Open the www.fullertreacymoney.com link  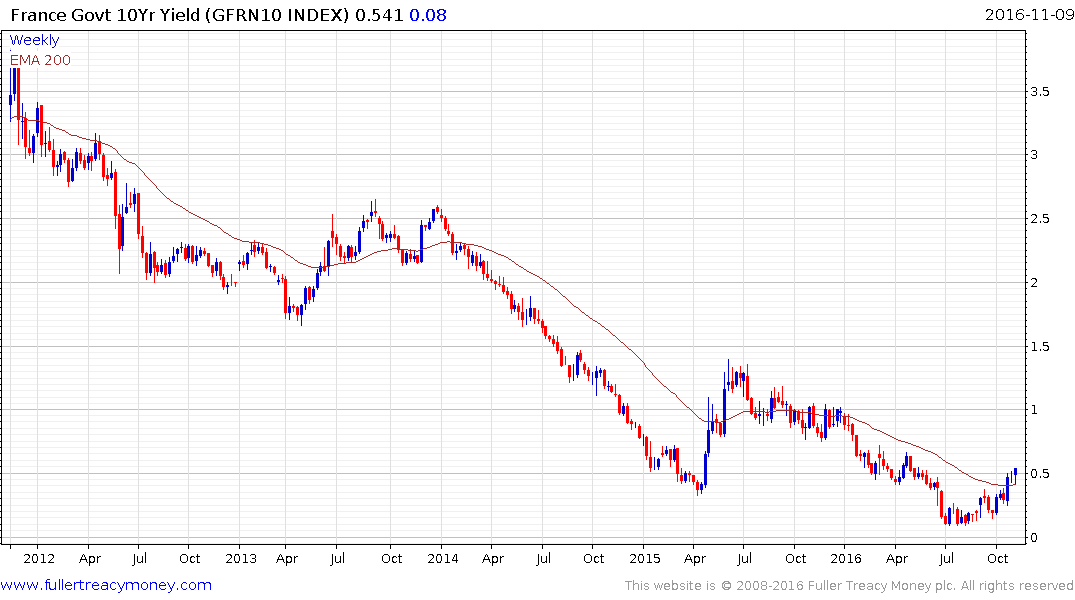click(106, 585)
